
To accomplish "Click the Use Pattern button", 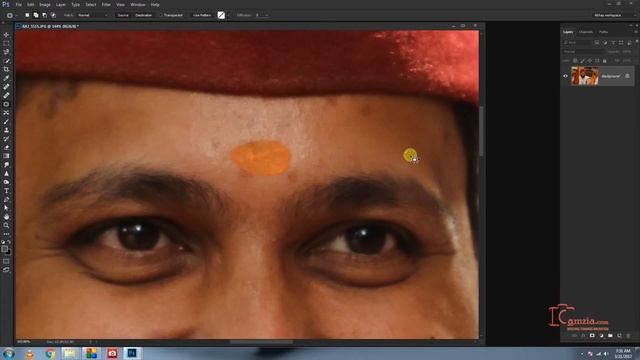I will click(202, 15).
